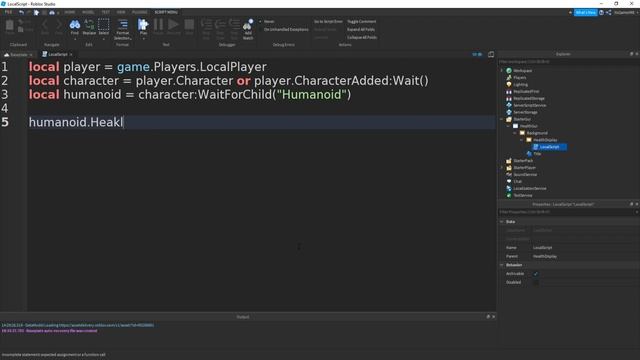640x360 pixels.
Task: Collapse the Behavior properties section
Action: 502,265
